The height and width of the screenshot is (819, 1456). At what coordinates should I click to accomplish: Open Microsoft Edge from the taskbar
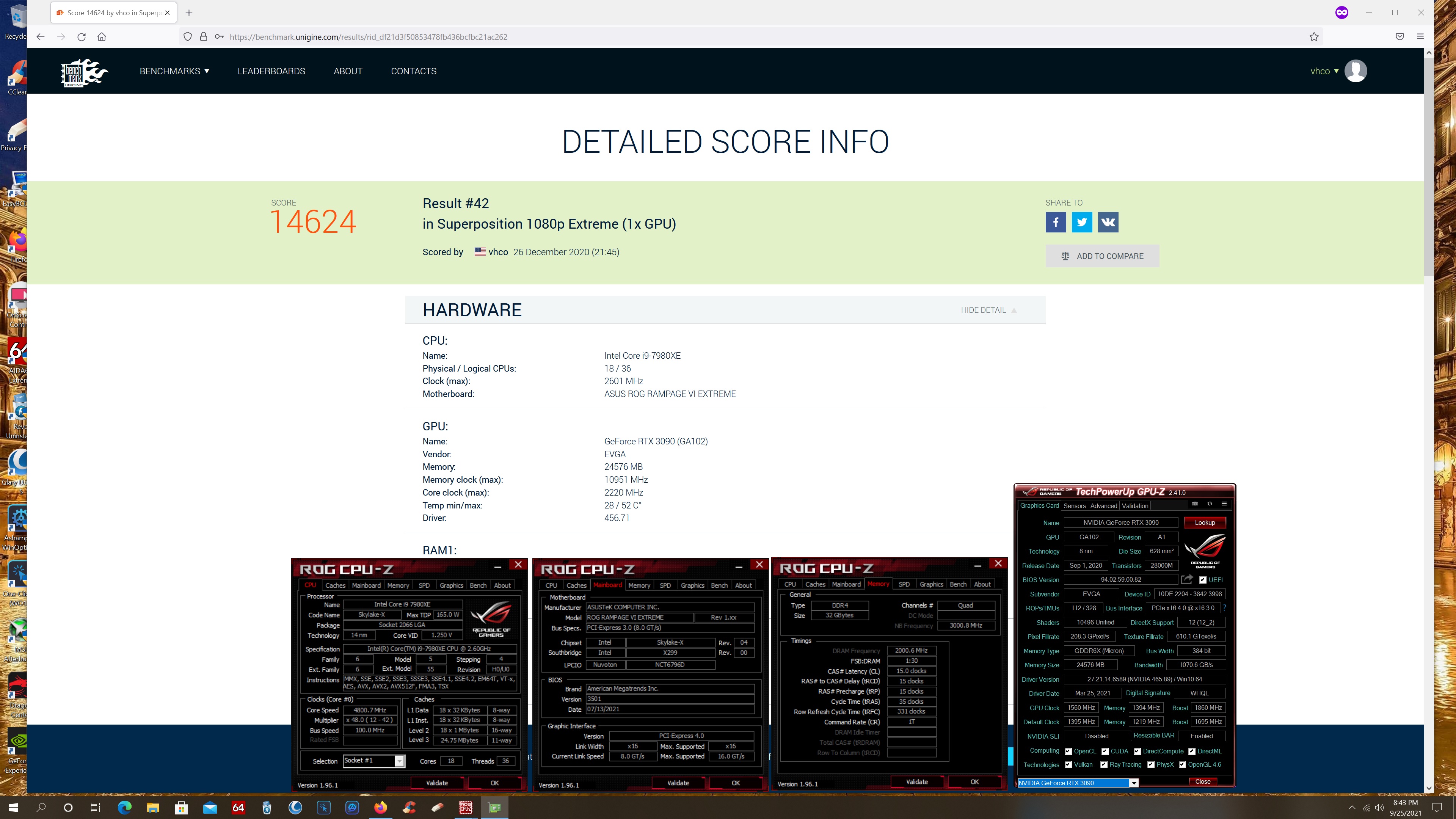(124, 808)
